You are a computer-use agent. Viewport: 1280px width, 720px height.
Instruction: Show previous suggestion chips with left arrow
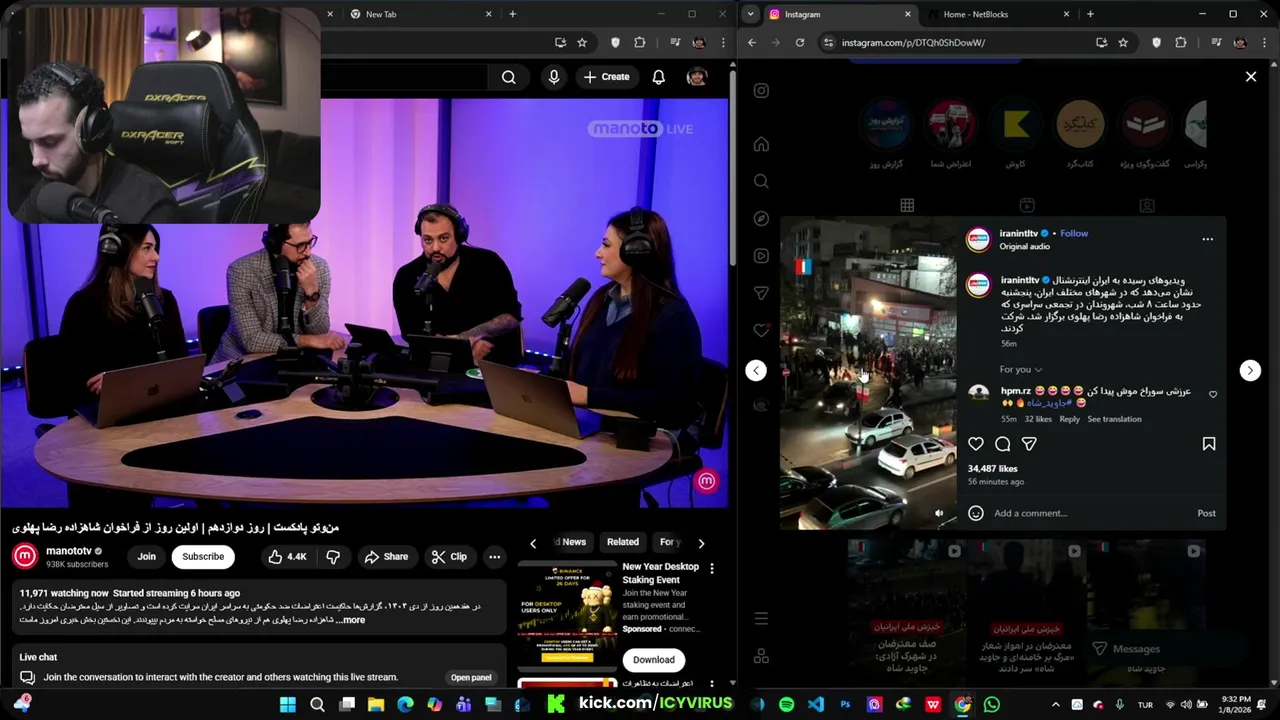tap(533, 543)
